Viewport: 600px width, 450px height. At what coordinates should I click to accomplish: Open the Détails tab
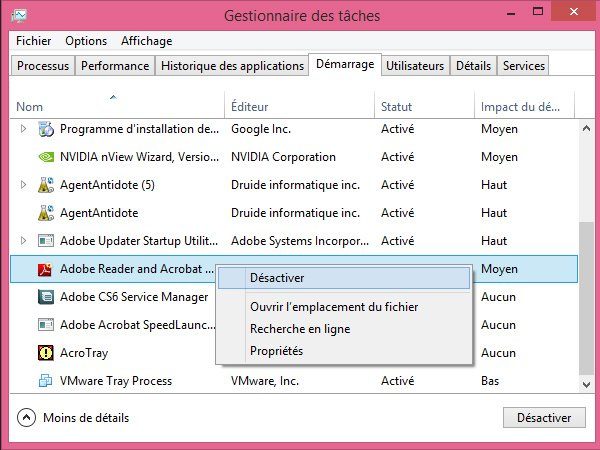473,66
